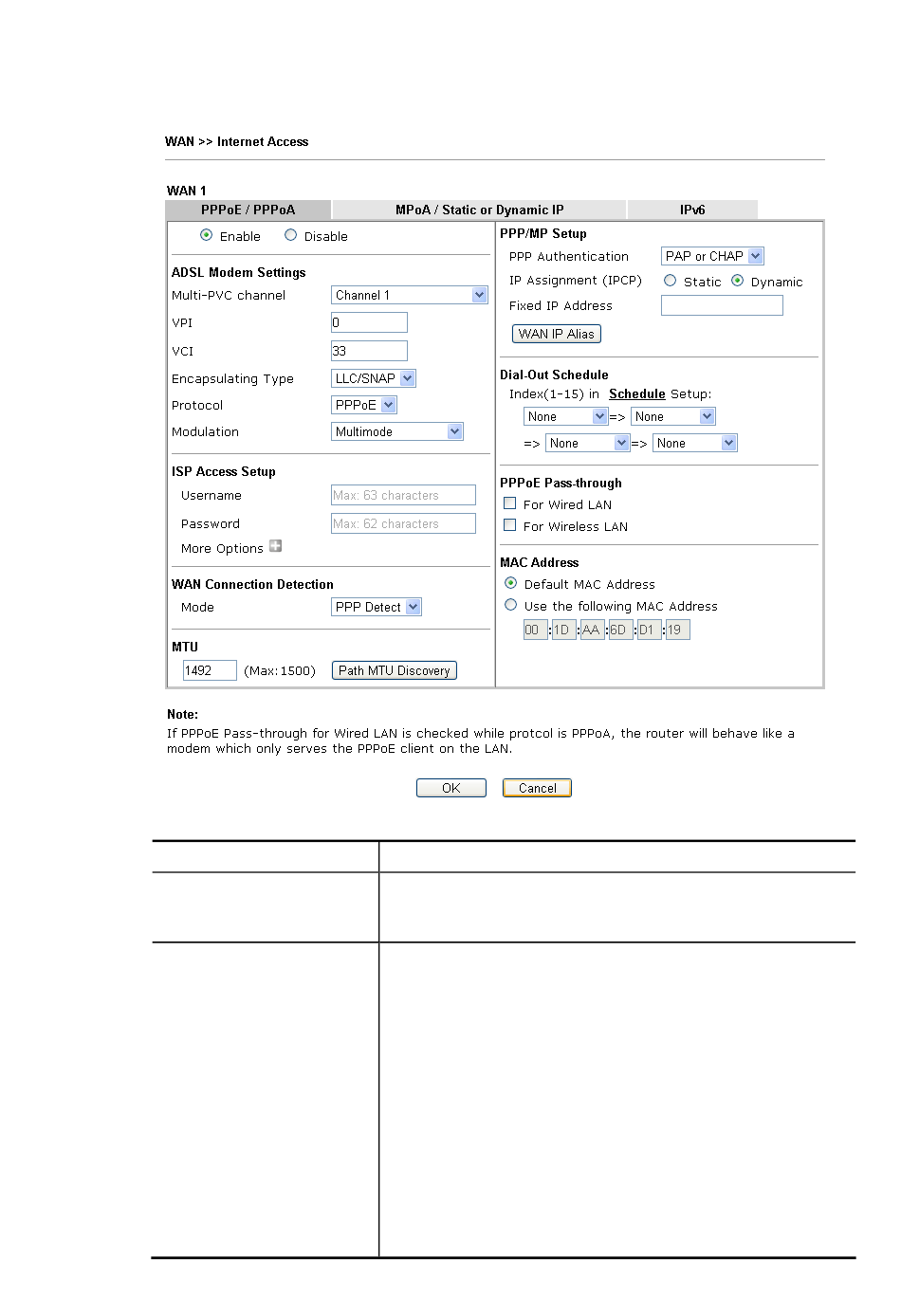Open the PPP Authentication dropdown

712,256
